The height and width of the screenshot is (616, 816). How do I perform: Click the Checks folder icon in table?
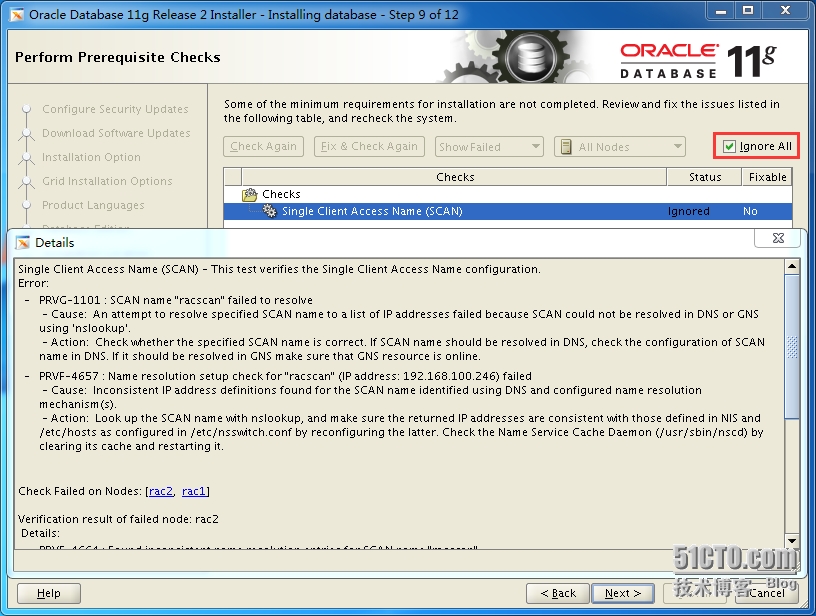pyautogui.click(x=250, y=195)
